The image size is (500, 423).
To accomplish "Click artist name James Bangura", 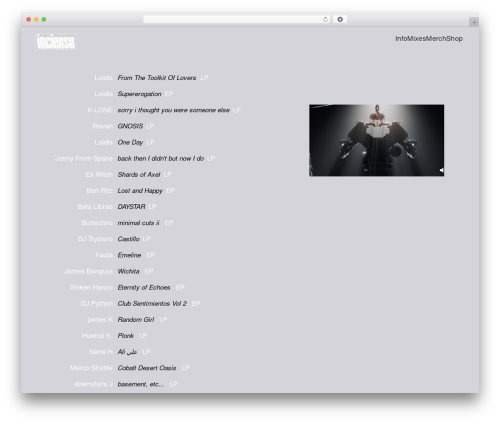I will (x=88, y=271).
